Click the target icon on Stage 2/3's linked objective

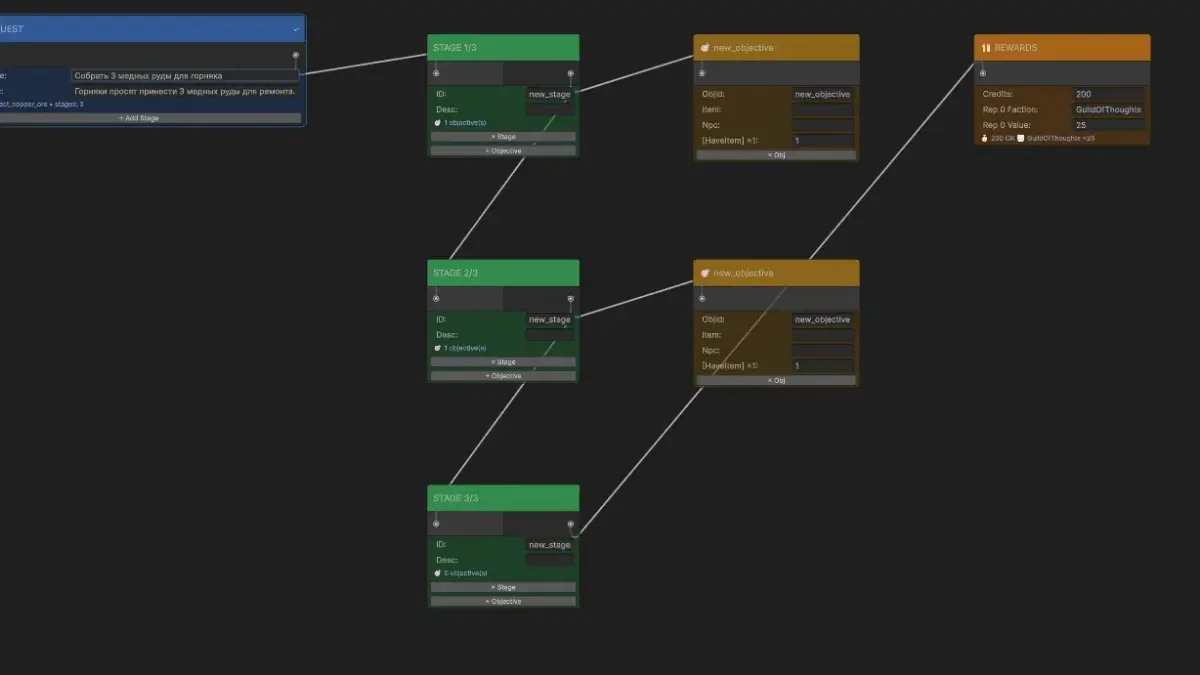pos(705,273)
